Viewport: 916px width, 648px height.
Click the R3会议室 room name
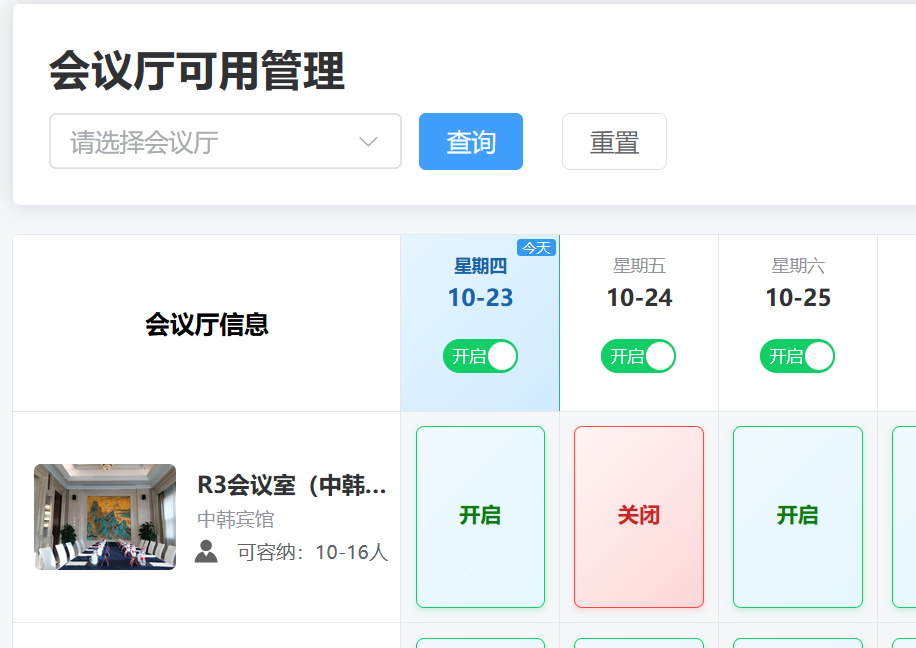(291, 486)
